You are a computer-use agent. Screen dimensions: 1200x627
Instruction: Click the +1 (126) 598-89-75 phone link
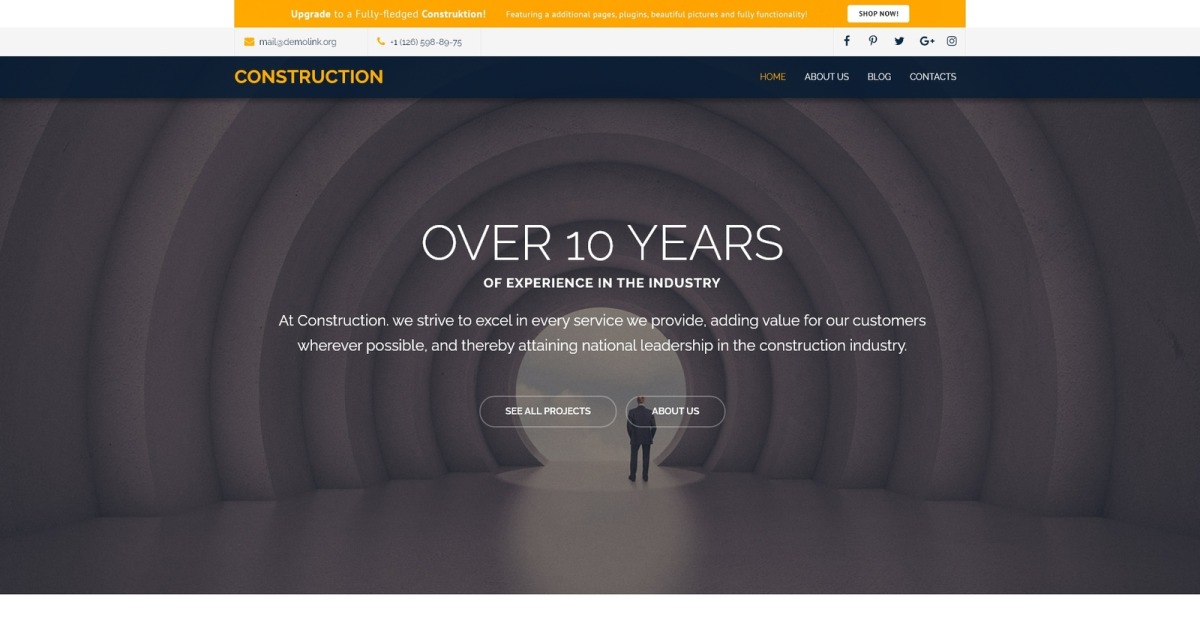coord(426,42)
